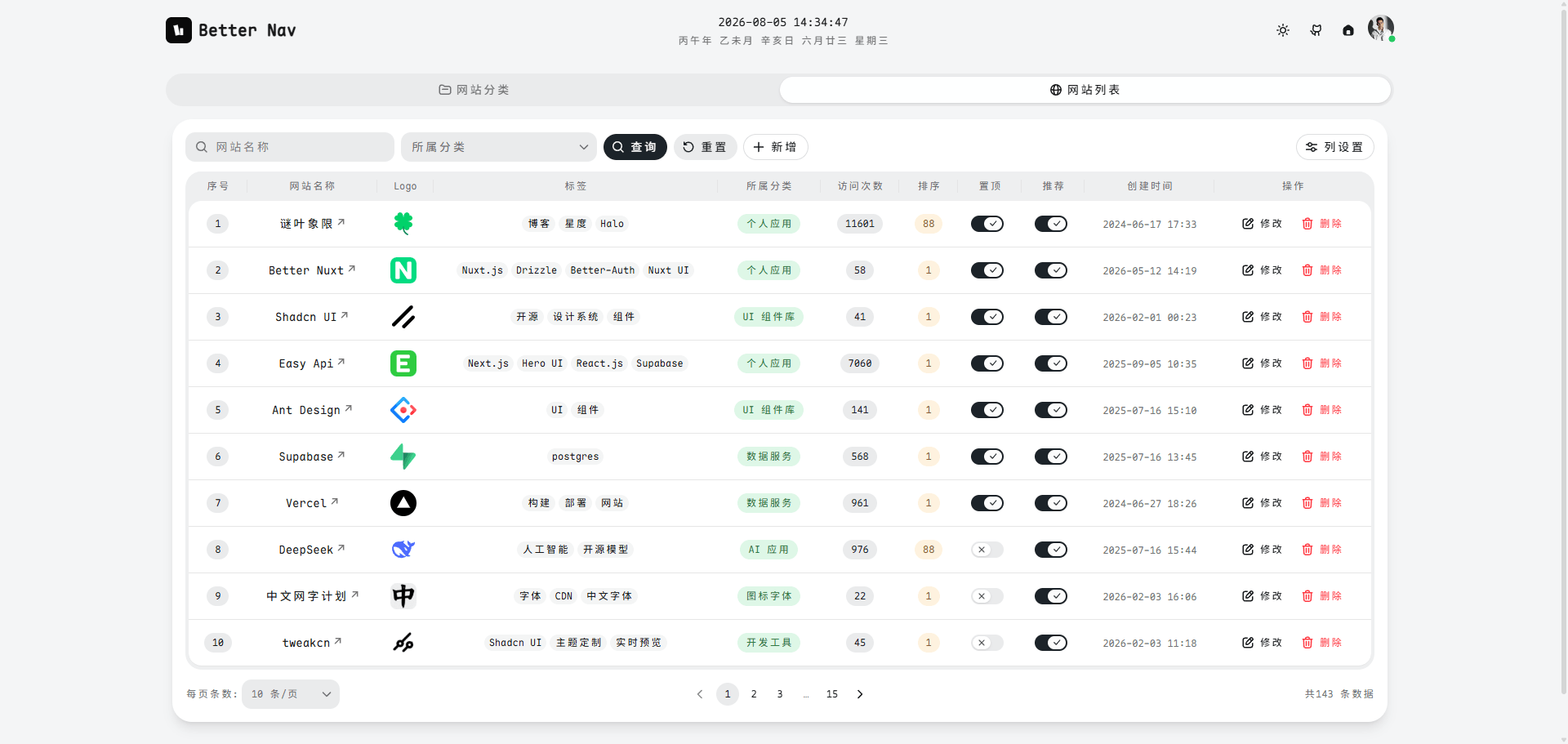This screenshot has width=1568, height=744.
Task: Click the 开发工具 category tag
Action: (769, 643)
